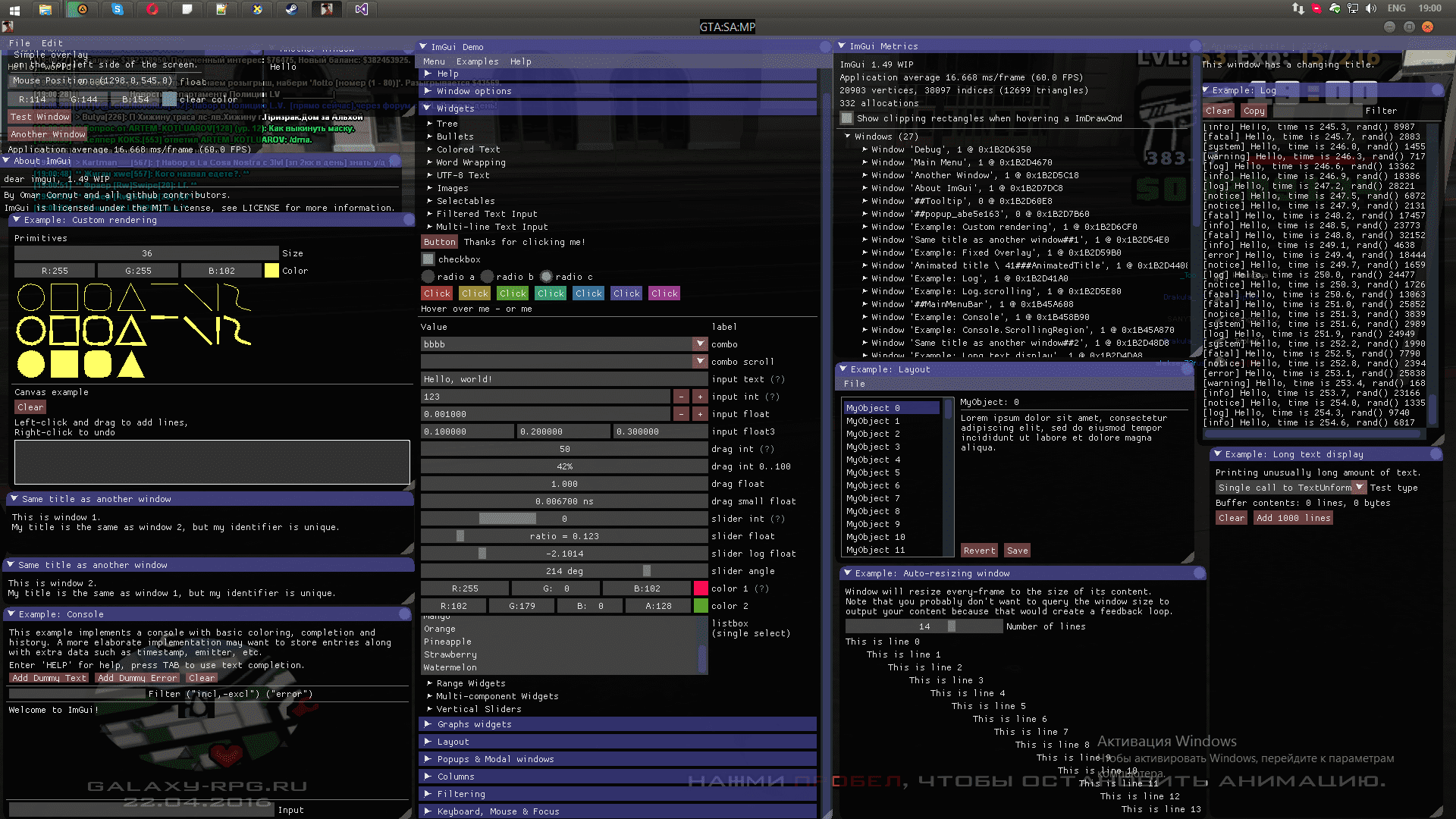The image size is (1456, 819).
Task: Click the Number of lines slider
Action: pyautogui.click(x=924, y=626)
